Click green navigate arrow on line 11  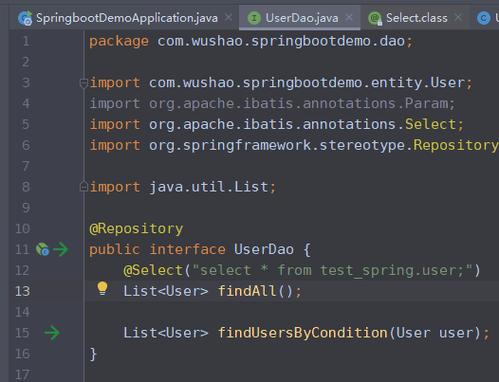(x=61, y=249)
